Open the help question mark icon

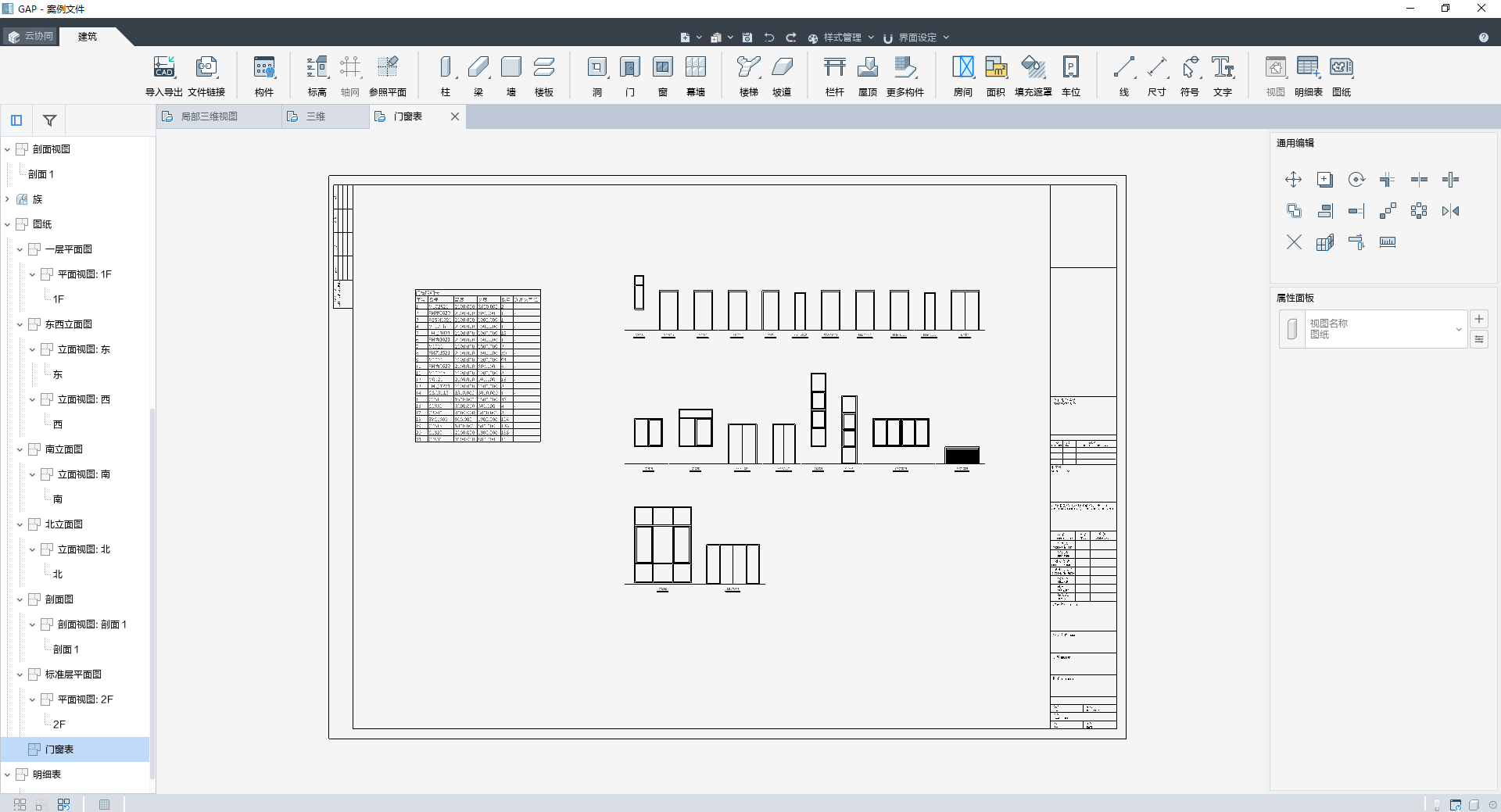pyautogui.click(x=1483, y=38)
